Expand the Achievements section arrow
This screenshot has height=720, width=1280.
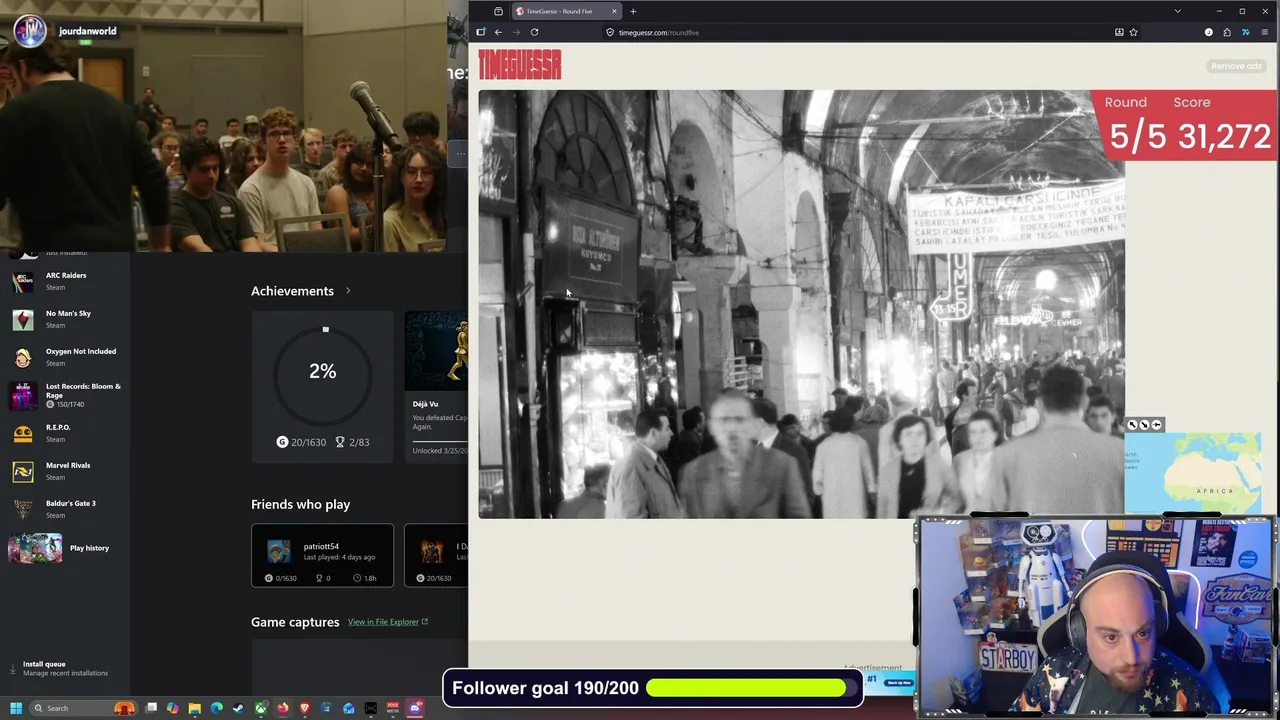(x=348, y=291)
